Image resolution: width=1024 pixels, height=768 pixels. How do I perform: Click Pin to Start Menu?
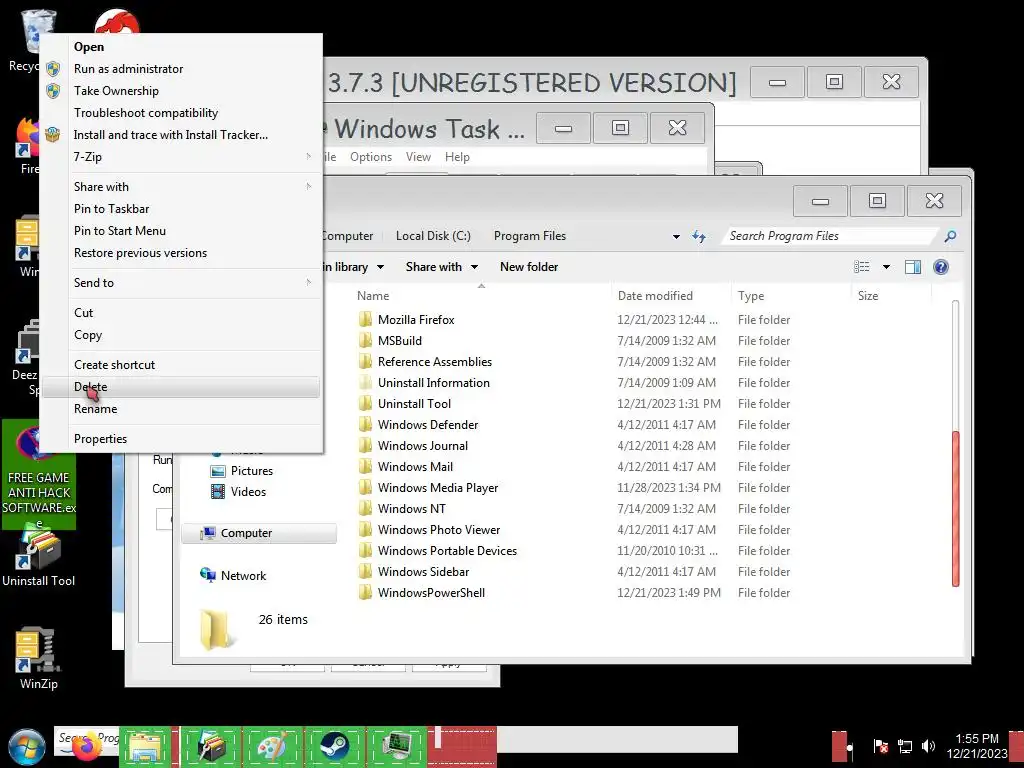click(181, 231)
